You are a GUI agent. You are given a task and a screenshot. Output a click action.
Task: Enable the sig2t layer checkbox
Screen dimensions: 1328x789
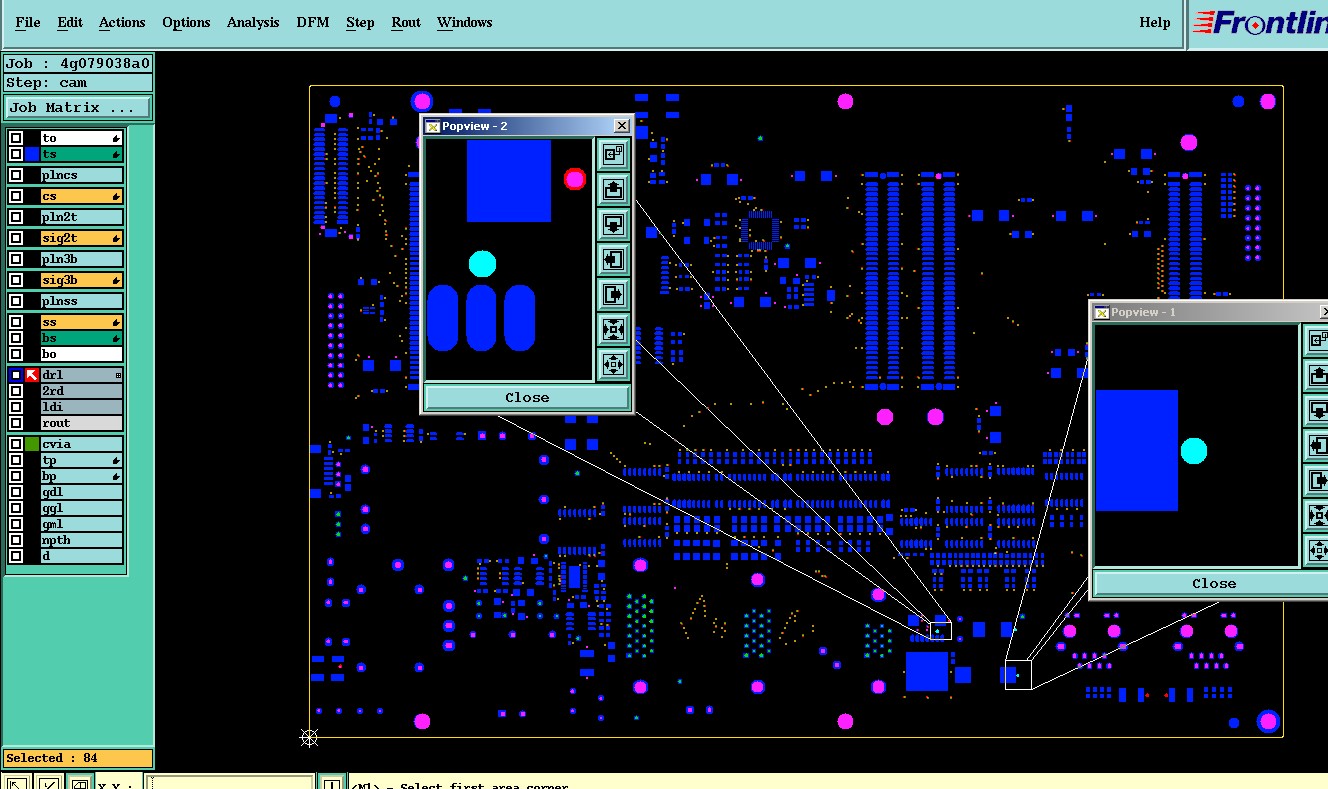pyautogui.click(x=16, y=238)
